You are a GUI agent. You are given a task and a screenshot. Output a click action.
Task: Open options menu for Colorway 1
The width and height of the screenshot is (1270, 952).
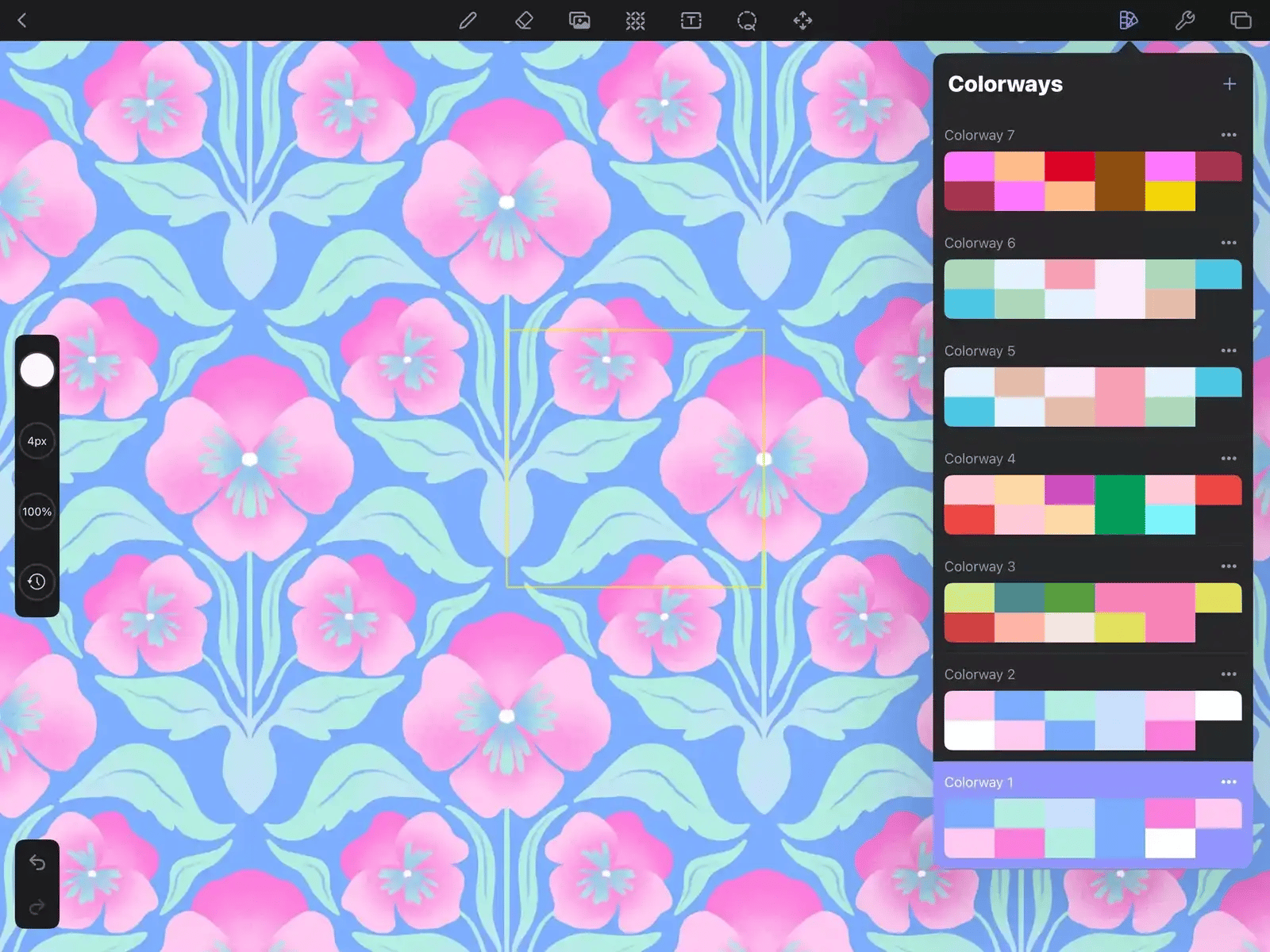coord(1229,782)
